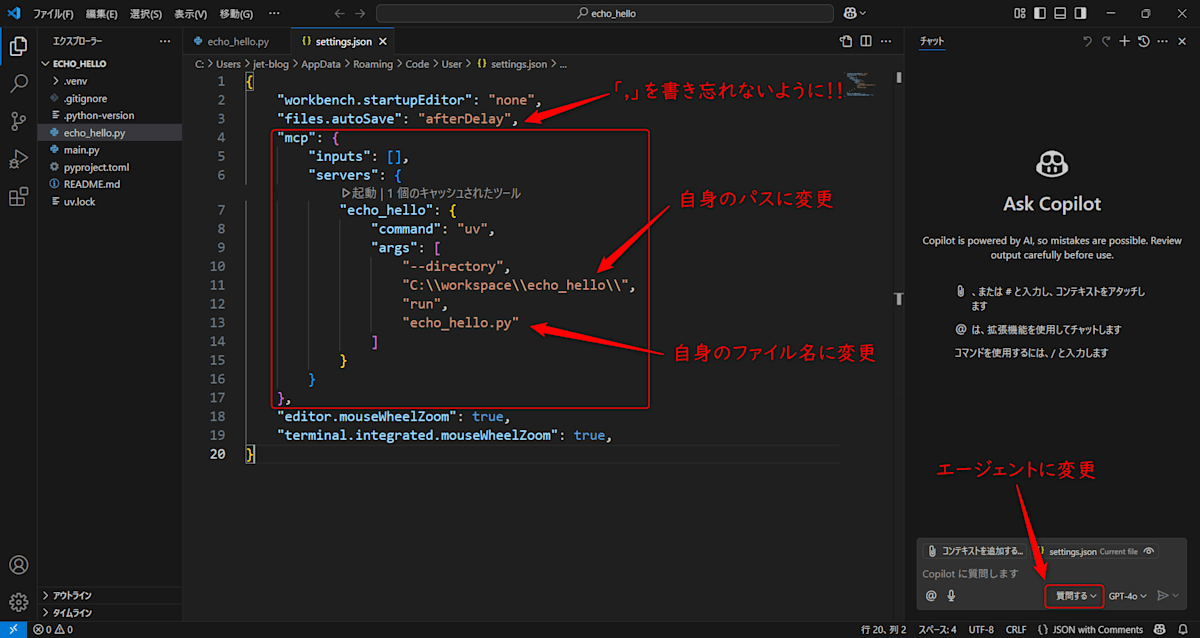The width and height of the screenshot is (1200, 638).
Task: Open the ファイル(F) menu
Action: click(52, 14)
